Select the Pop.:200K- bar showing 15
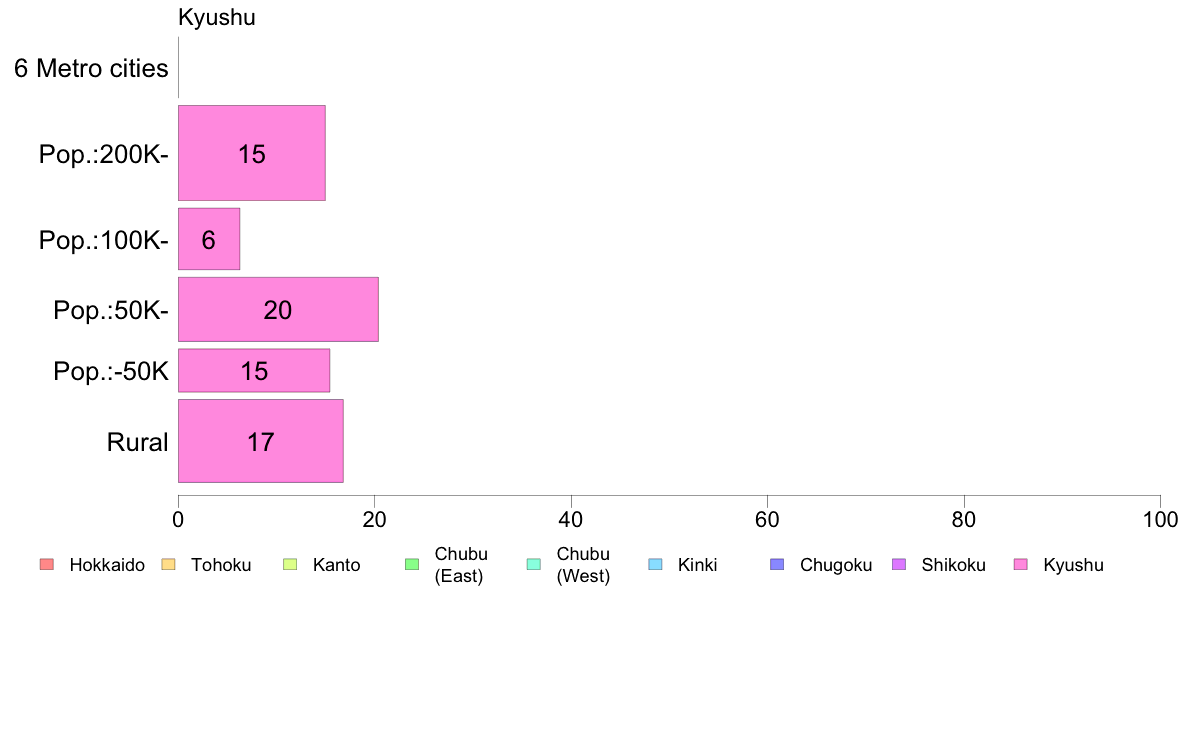This screenshot has width=1188, height=736. click(252, 153)
